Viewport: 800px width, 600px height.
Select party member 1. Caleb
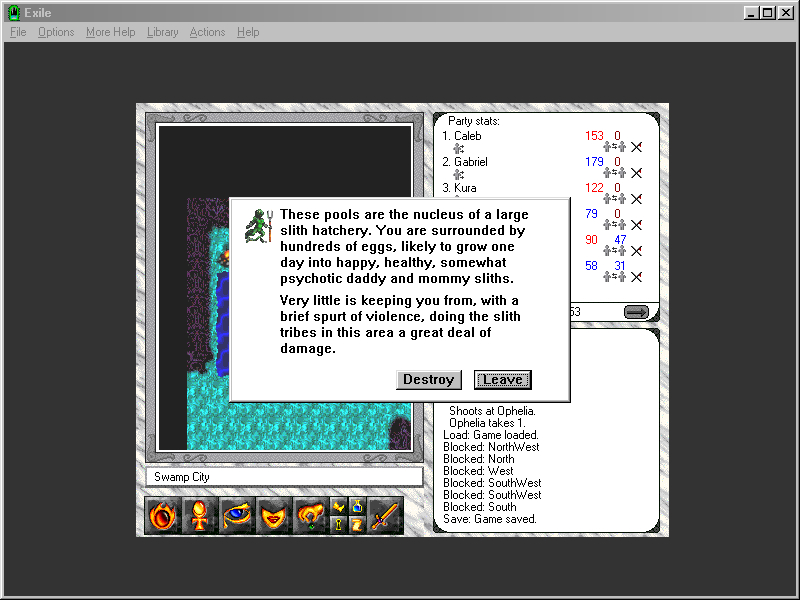pyautogui.click(x=462, y=136)
